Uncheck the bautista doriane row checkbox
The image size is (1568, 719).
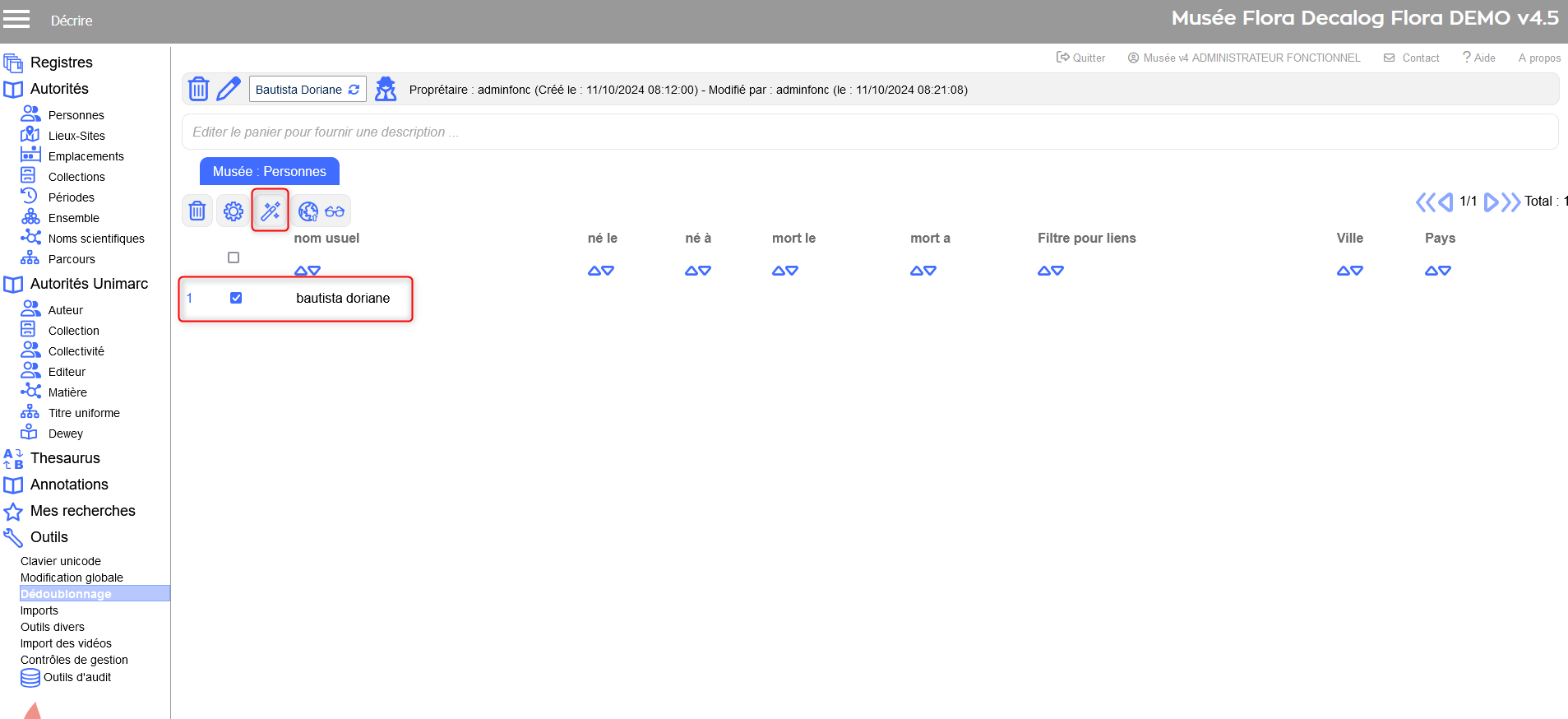tap(236, 298)
